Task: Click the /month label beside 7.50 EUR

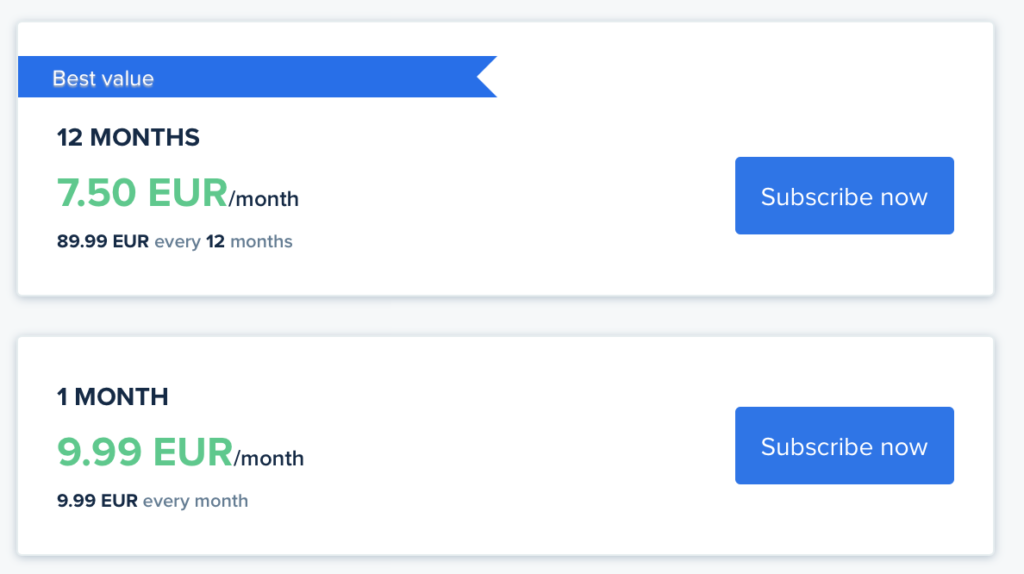Action: click(264, 199)
